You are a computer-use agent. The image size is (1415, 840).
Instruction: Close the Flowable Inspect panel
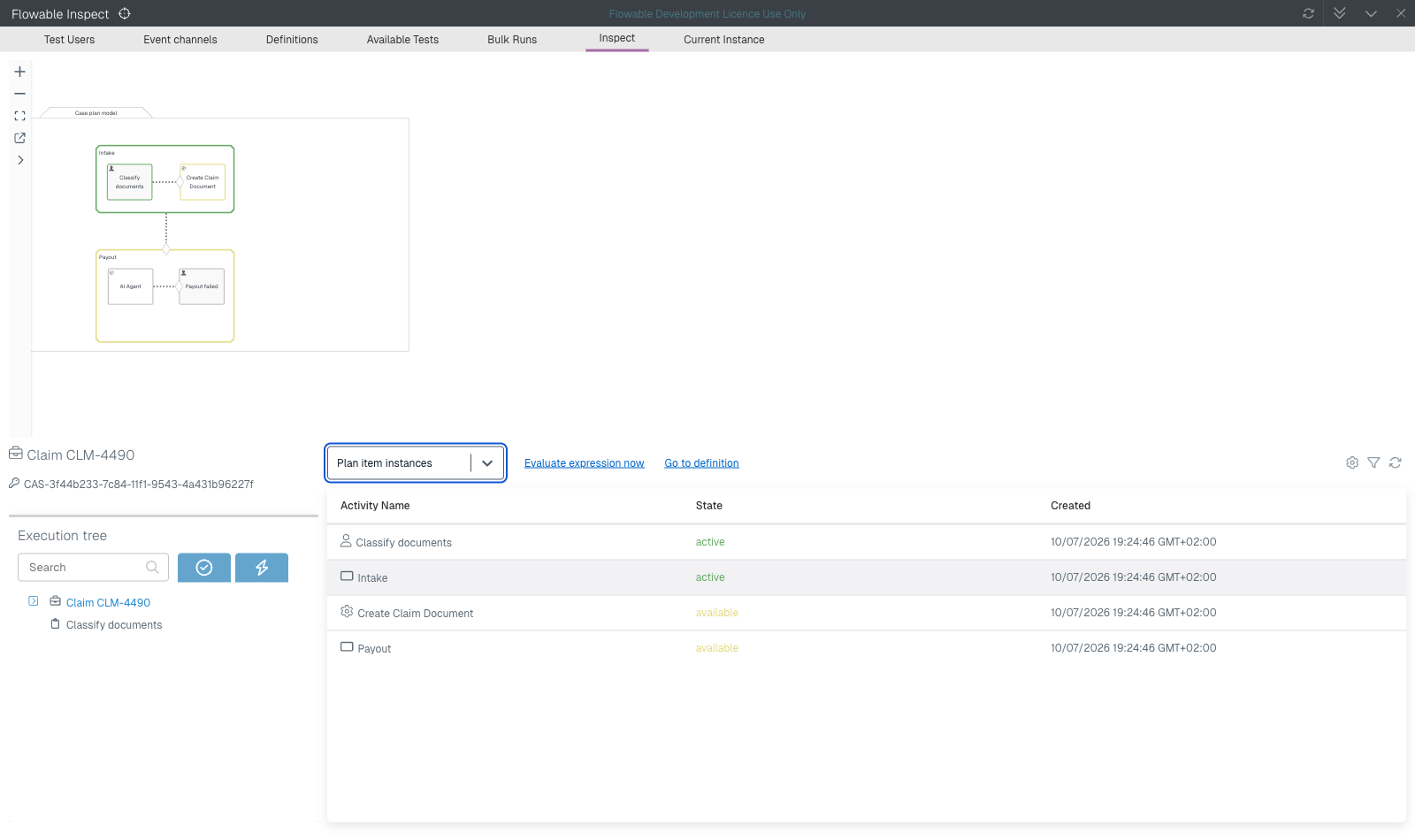[1401, 13]
